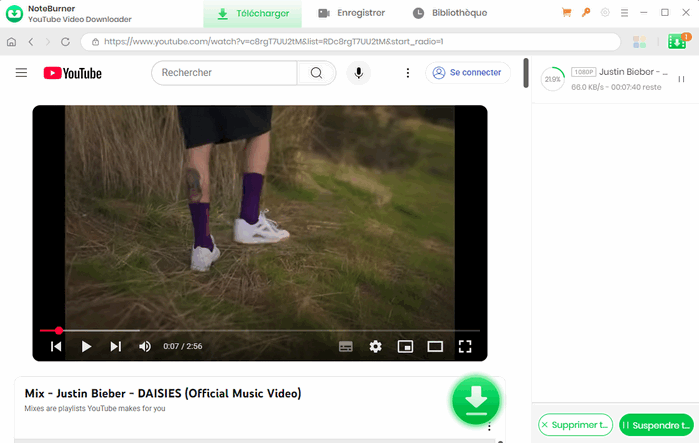Viewport: 699px width, 443px height.
Task: Click the Supprimer t... button
Action: point(576,425)
